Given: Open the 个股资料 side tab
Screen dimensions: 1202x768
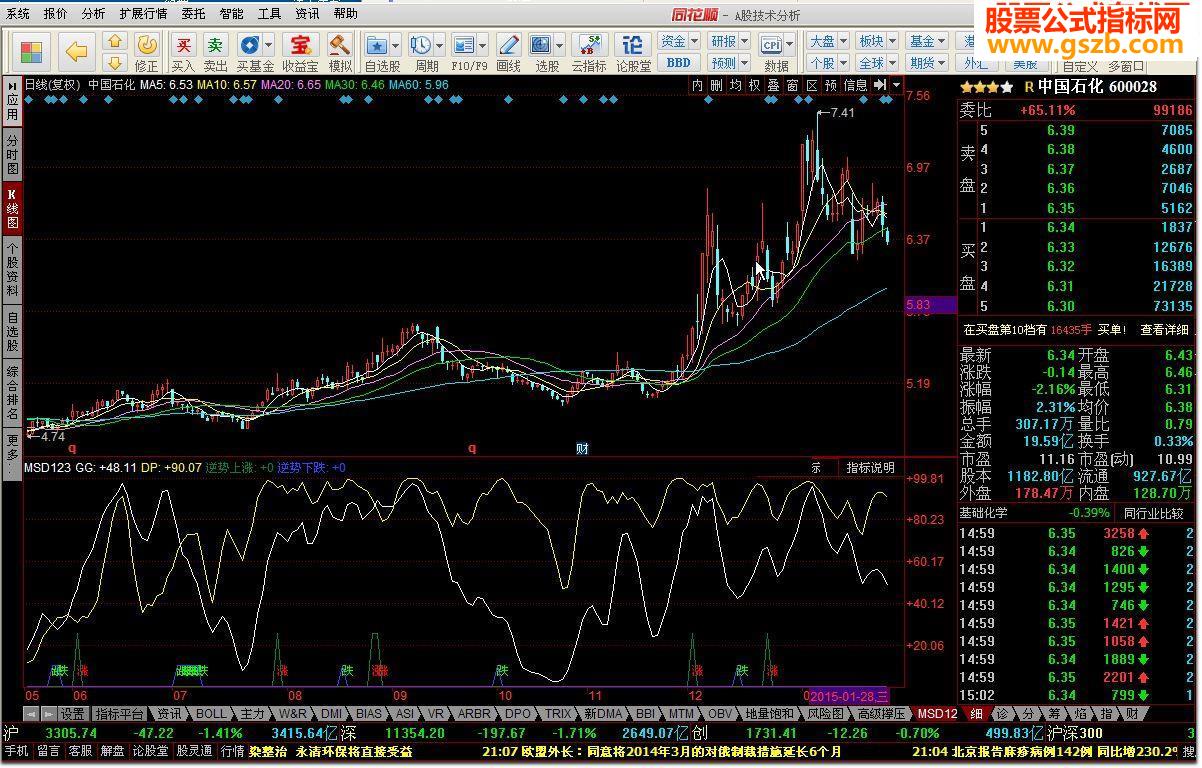Looking at the screenshot, I should [x=12, y=270].
